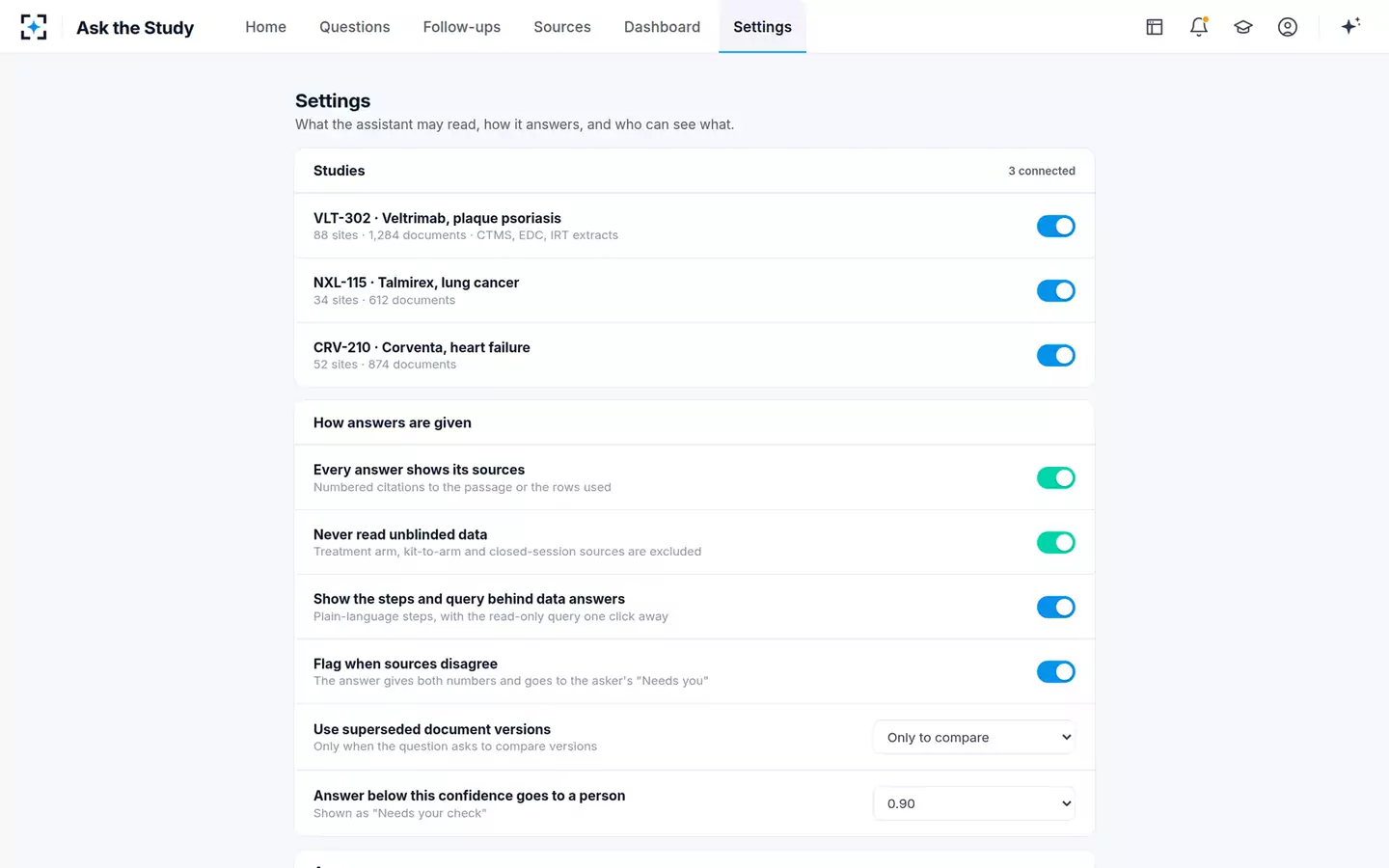Viewport: 1389px width, 868px height.
Task: Open the Questions tab
Action: pyautogui.click(x=355, y=27)
